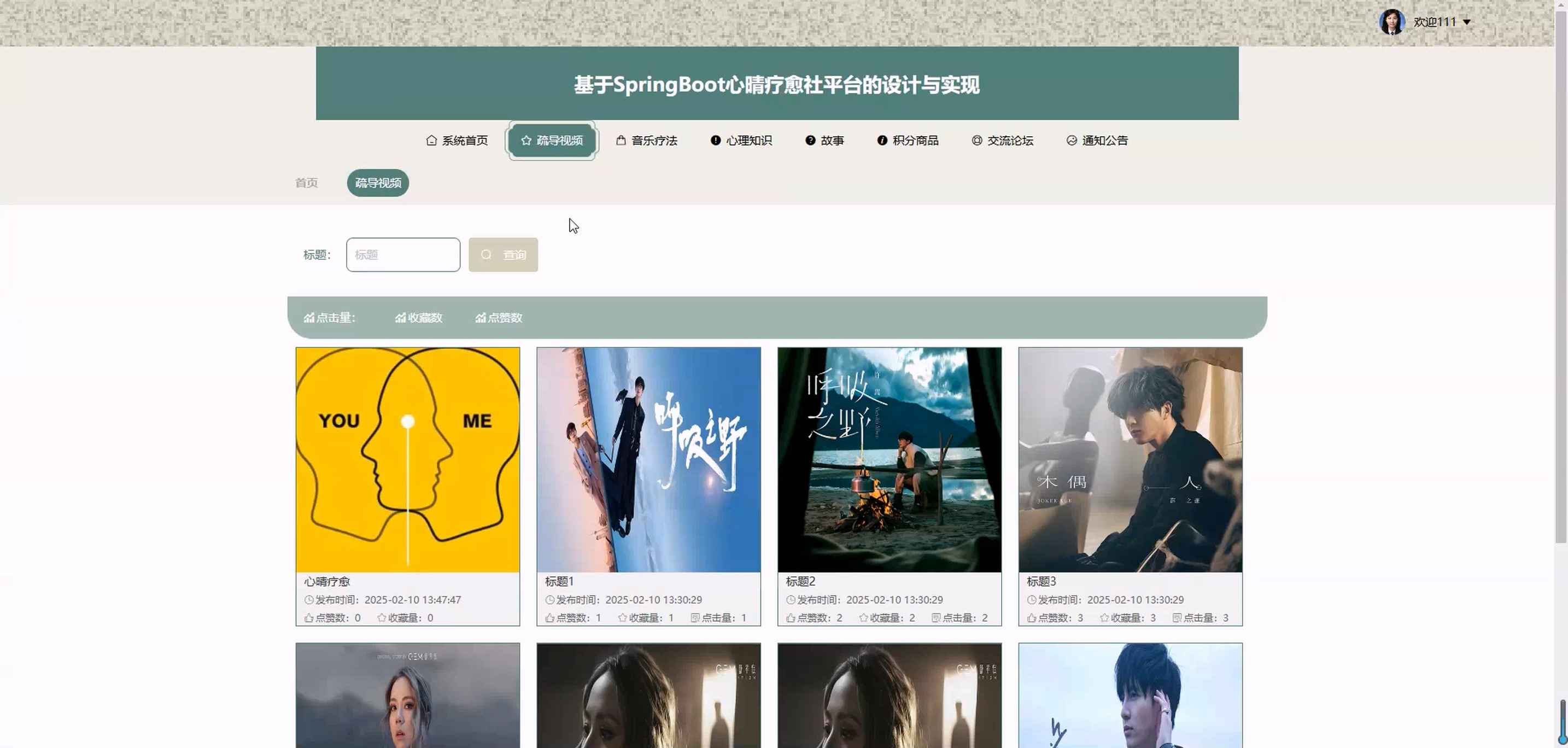The width and height of the screenshot is (1568, 748).
Task: Click the 首页 breadcrumb link
Action: click(x=306, y=183)
